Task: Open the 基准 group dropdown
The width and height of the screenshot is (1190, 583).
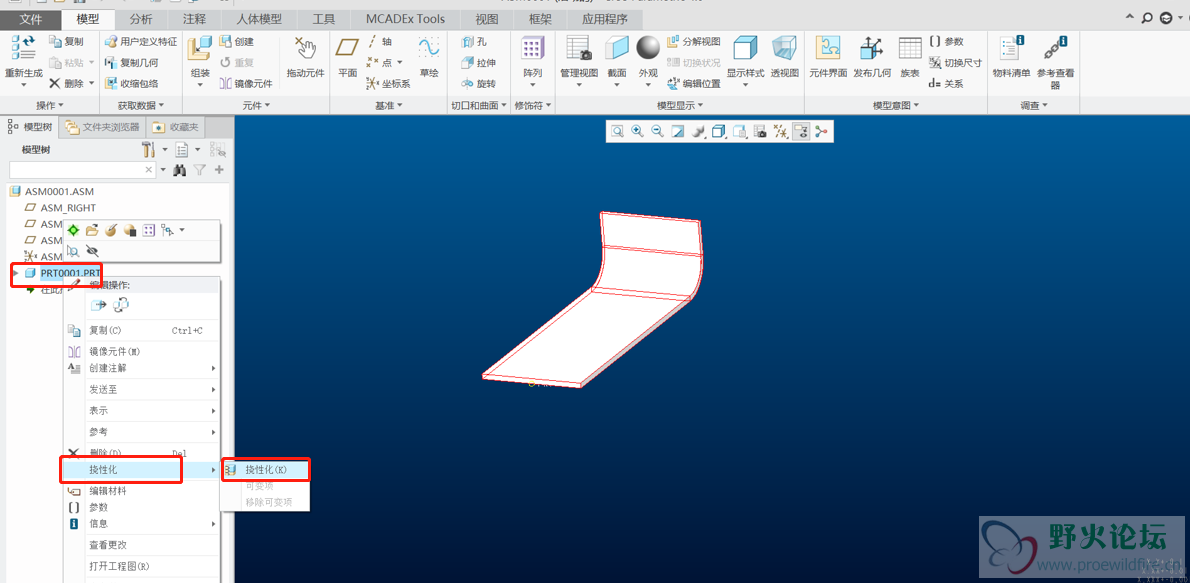Action: (x=389, y=105)
